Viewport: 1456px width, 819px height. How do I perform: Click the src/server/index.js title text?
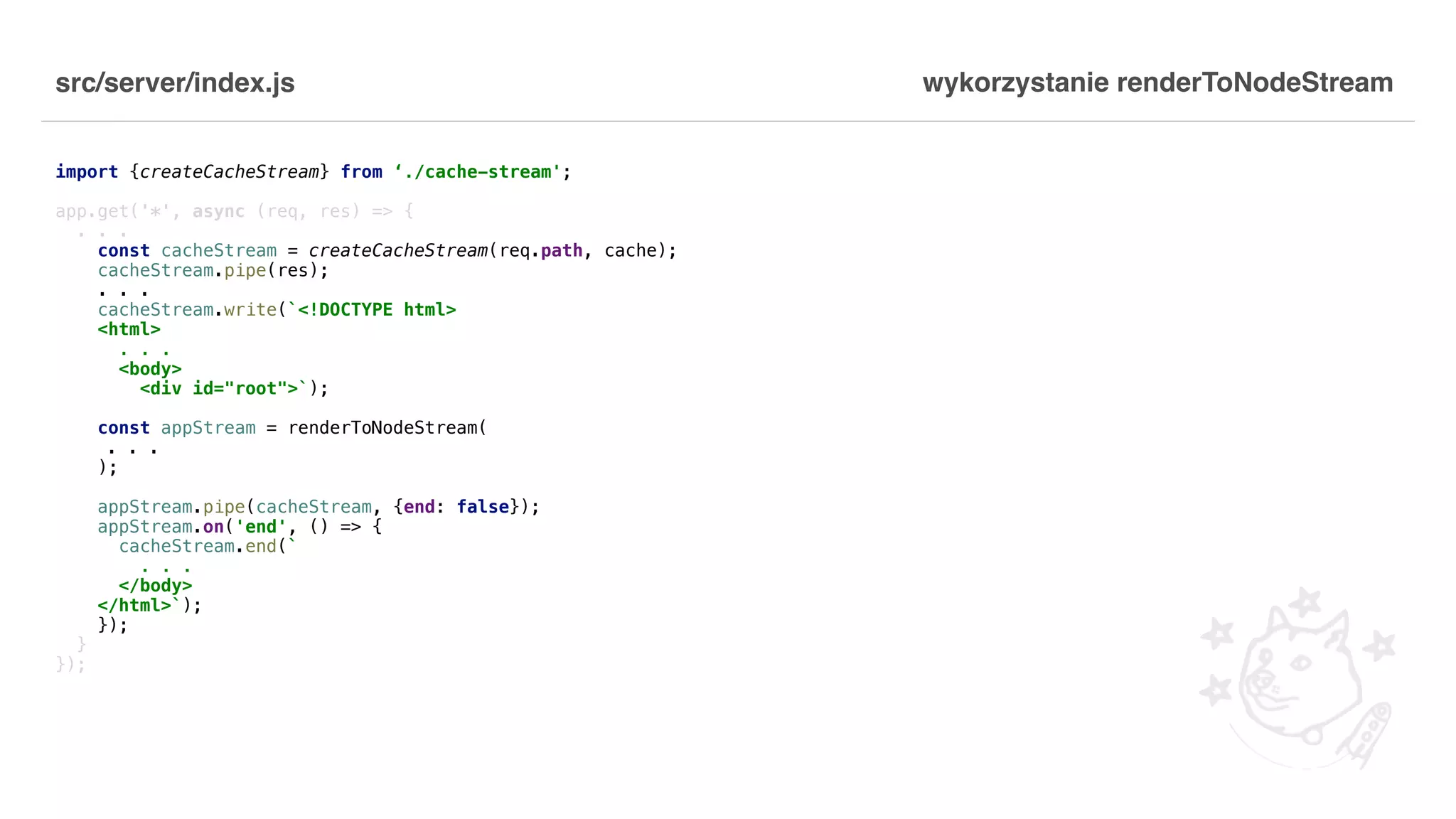(x=175, y=83)
